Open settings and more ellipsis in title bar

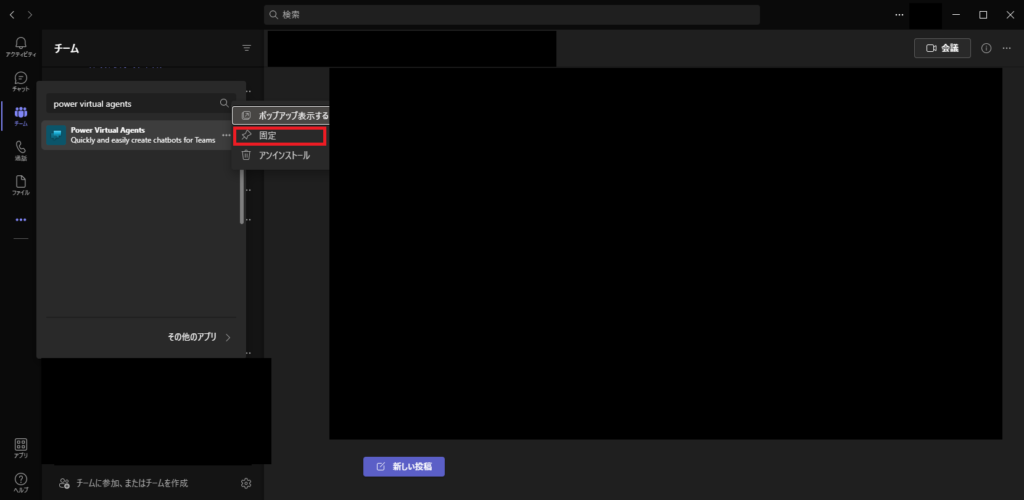click(899, 14)
